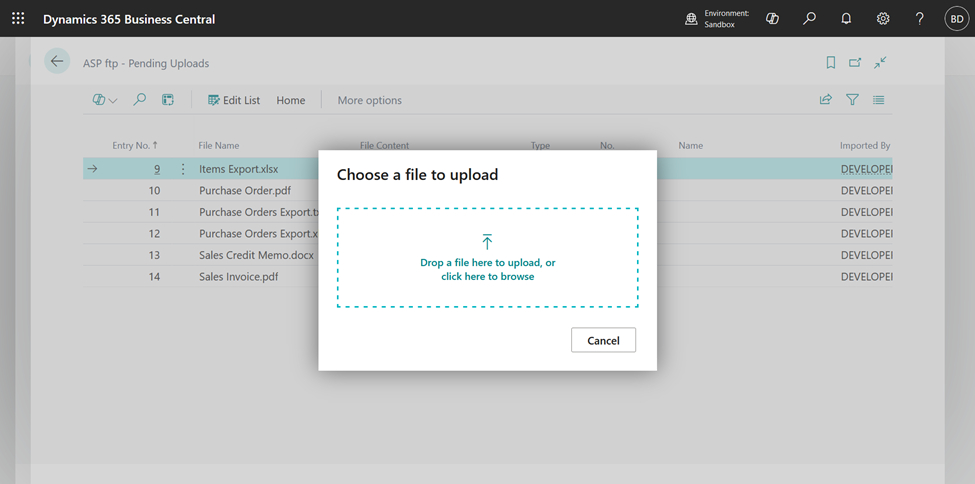Viewport: 975px width, 484px height.
Task: Click Edit List
Action: 234,100
